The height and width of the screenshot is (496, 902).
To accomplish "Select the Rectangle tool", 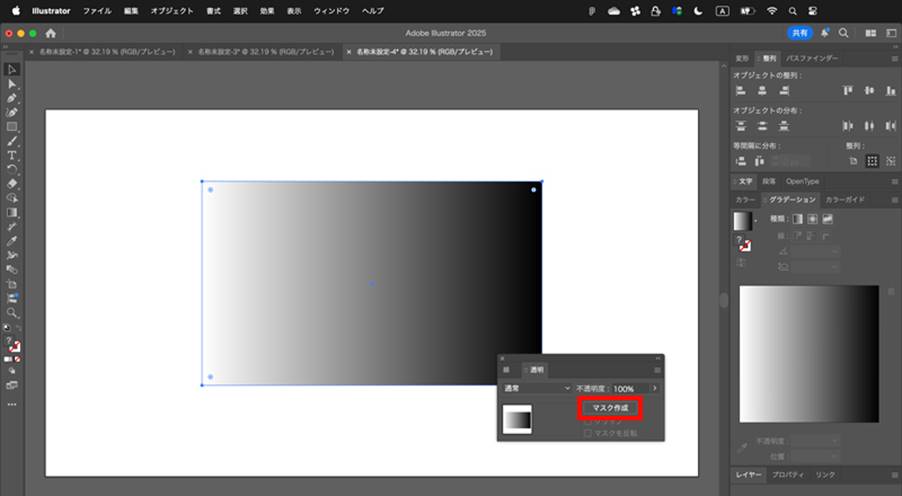I will [x=12, y=127].
